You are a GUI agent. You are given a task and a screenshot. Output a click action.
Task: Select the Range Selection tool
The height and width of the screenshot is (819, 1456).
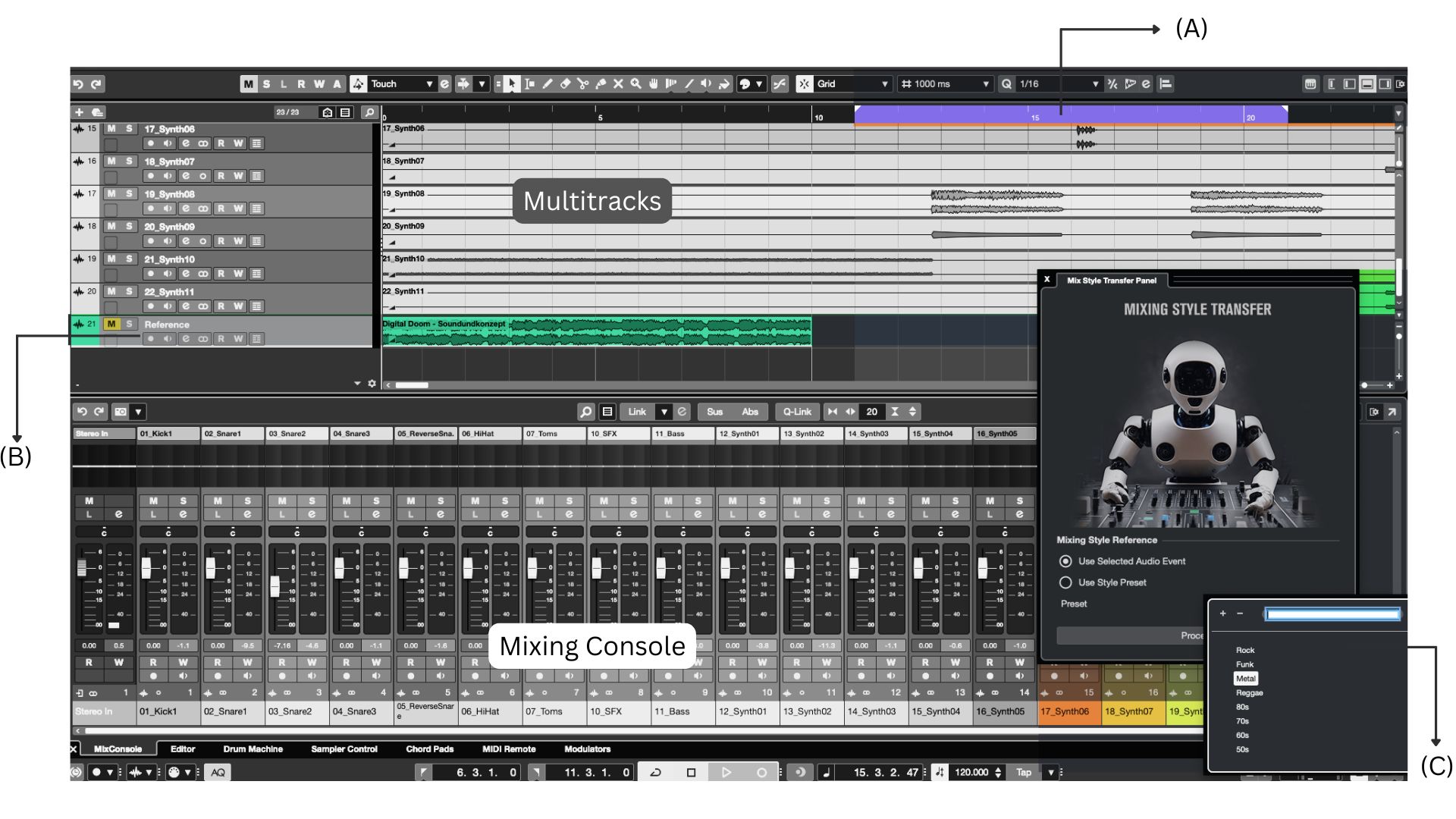coord(530,84)
